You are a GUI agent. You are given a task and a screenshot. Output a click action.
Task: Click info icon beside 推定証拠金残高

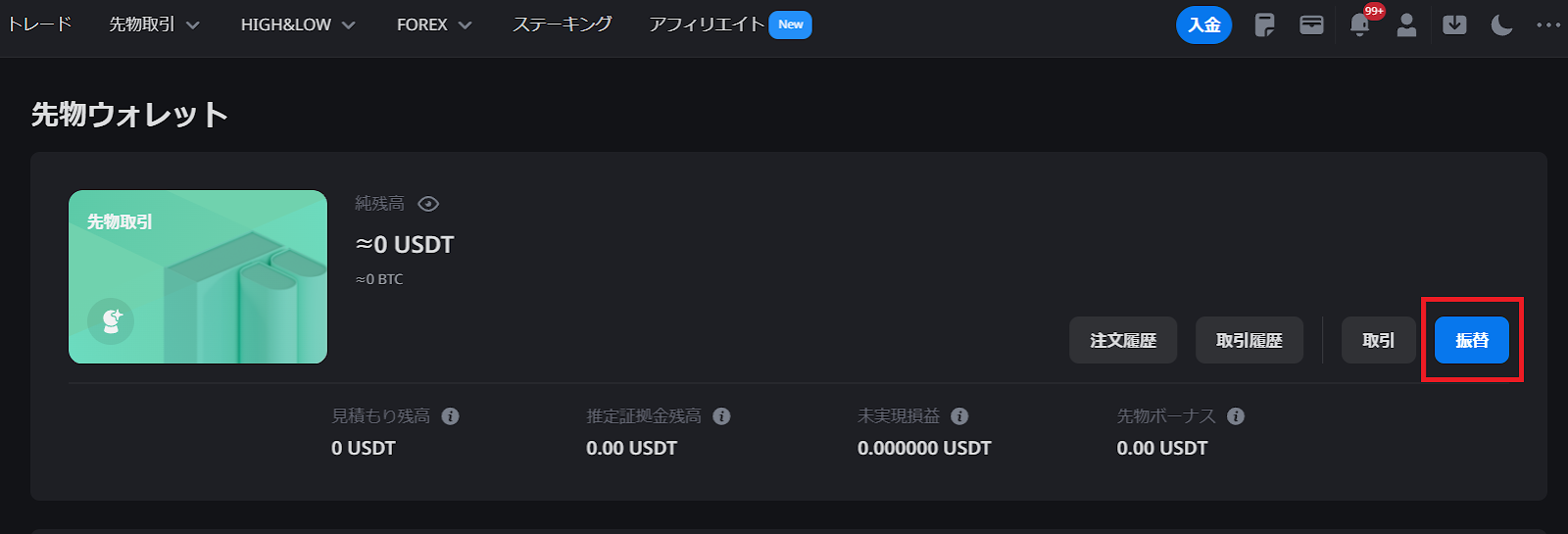click(x=721, y=416)
